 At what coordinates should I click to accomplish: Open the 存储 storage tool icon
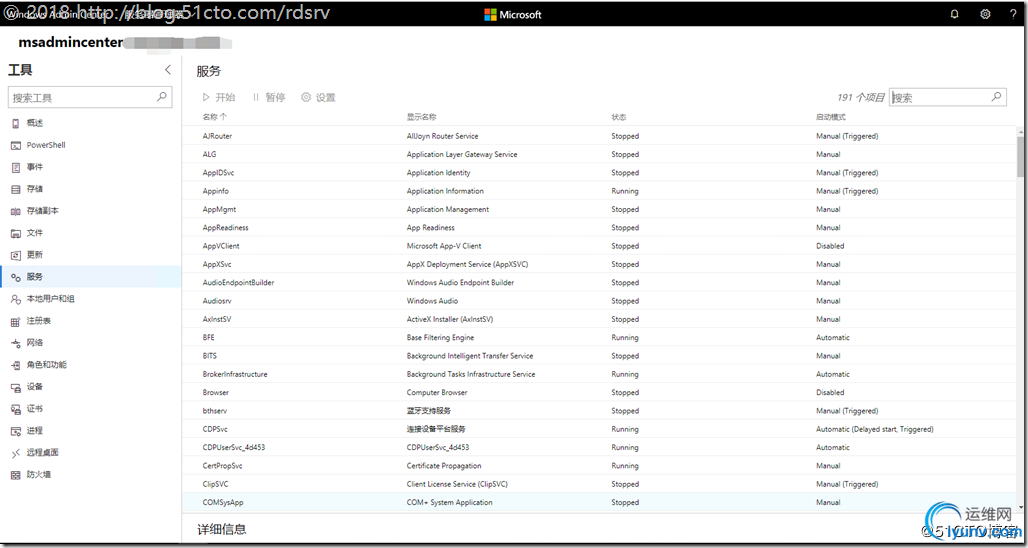point(16,189)
